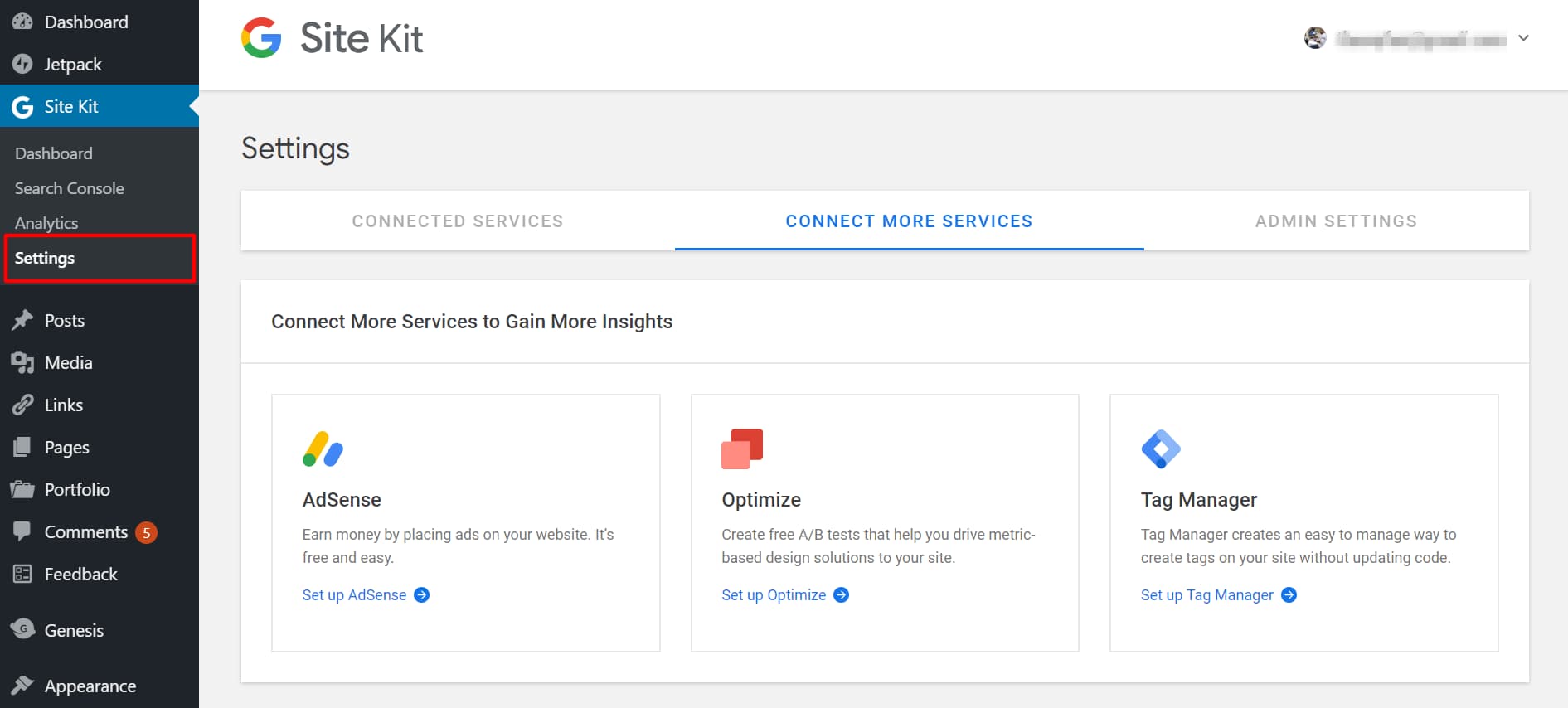
Task: Go to Portfolio menu
Action: coord(100,489)
